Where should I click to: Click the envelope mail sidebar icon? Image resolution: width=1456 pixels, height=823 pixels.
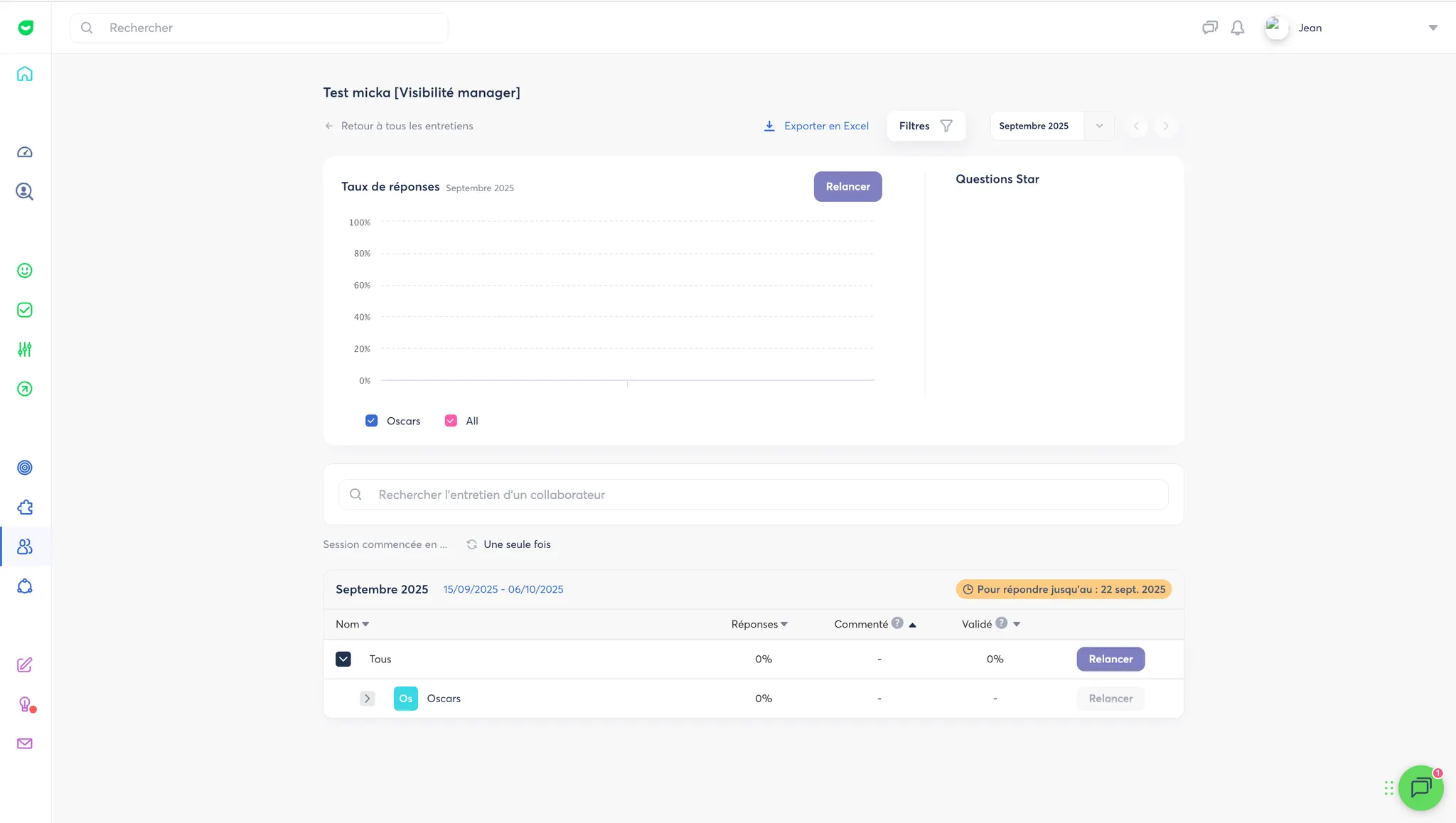(x=25, y=743)
